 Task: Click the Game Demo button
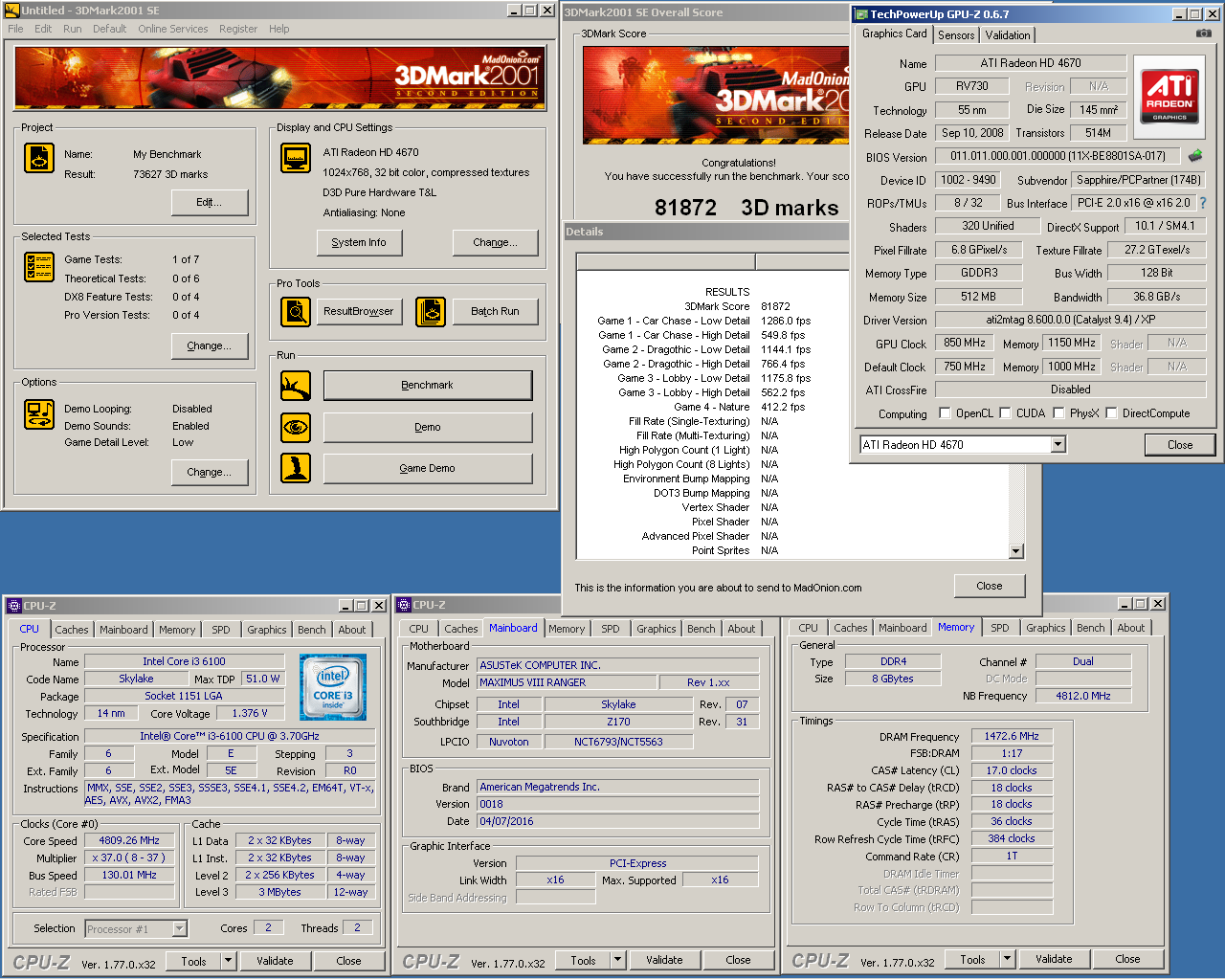428,468
